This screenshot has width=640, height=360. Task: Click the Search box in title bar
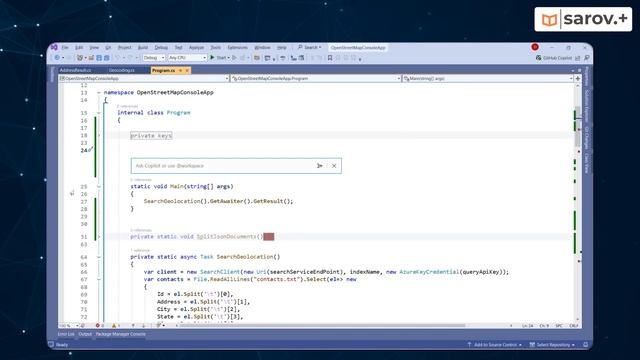coord(309,47)
